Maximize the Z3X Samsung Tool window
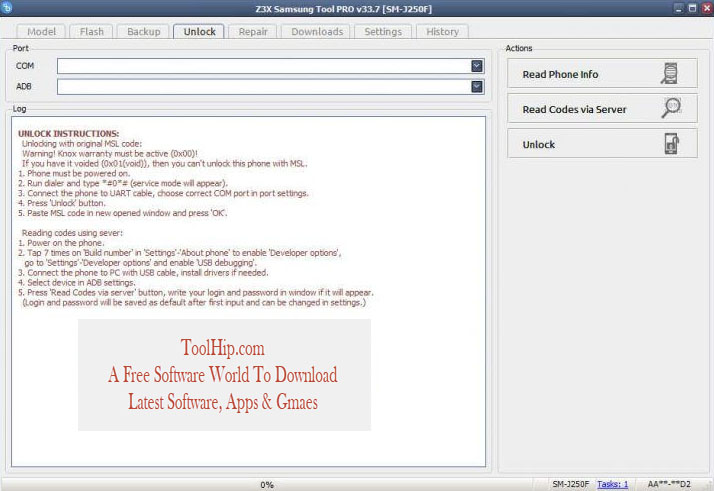714x491 pixels. 692,8
